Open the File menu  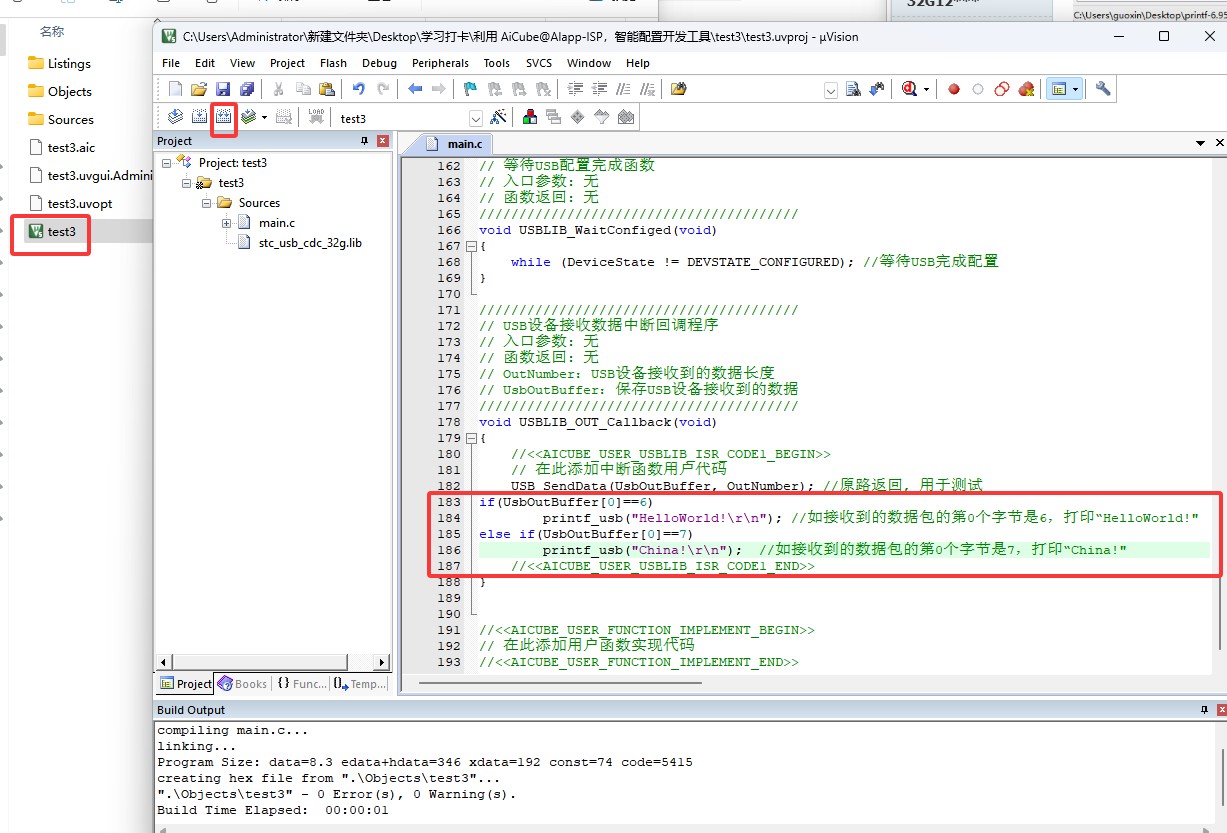171,63
